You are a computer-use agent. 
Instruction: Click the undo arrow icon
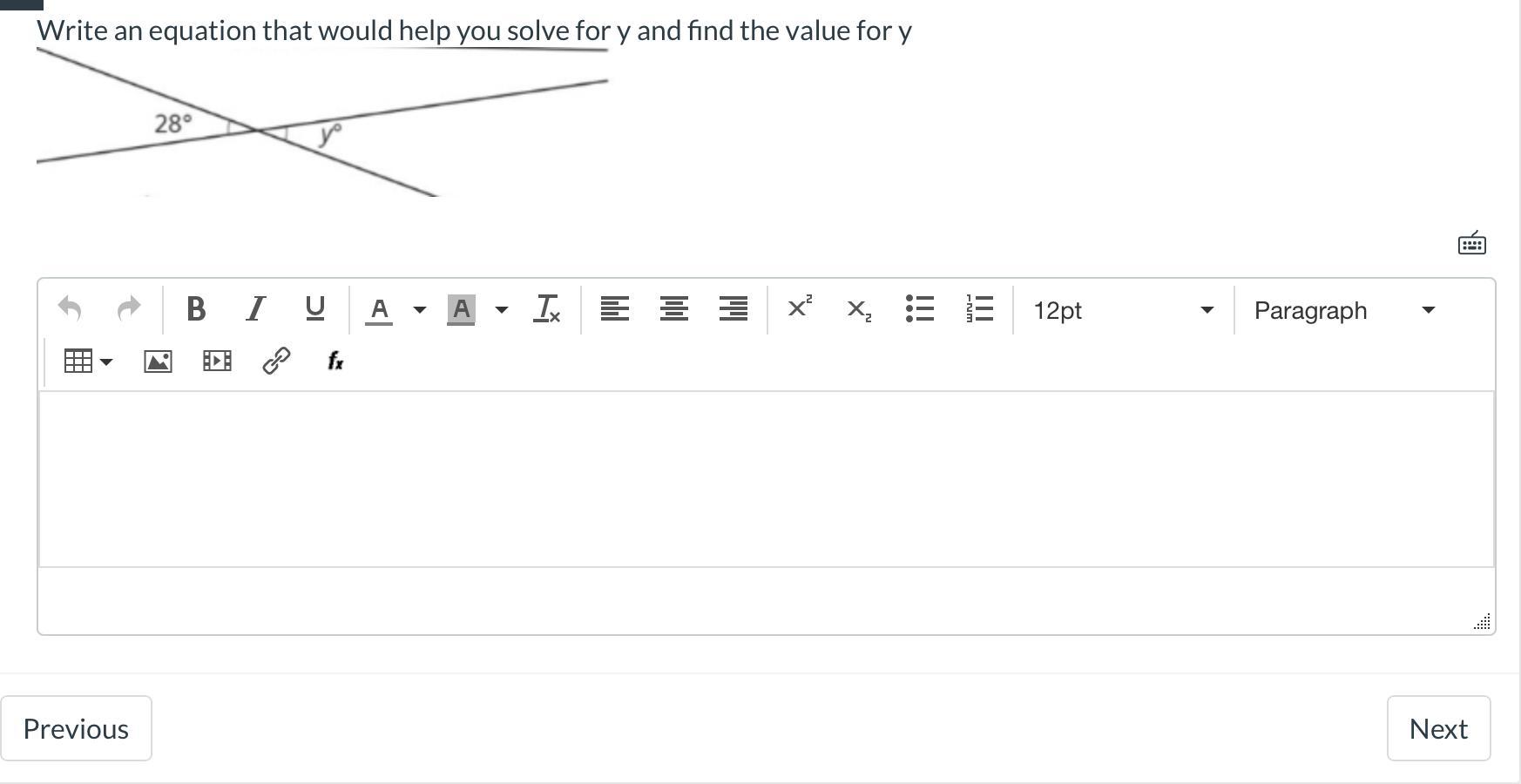[70, 309]
